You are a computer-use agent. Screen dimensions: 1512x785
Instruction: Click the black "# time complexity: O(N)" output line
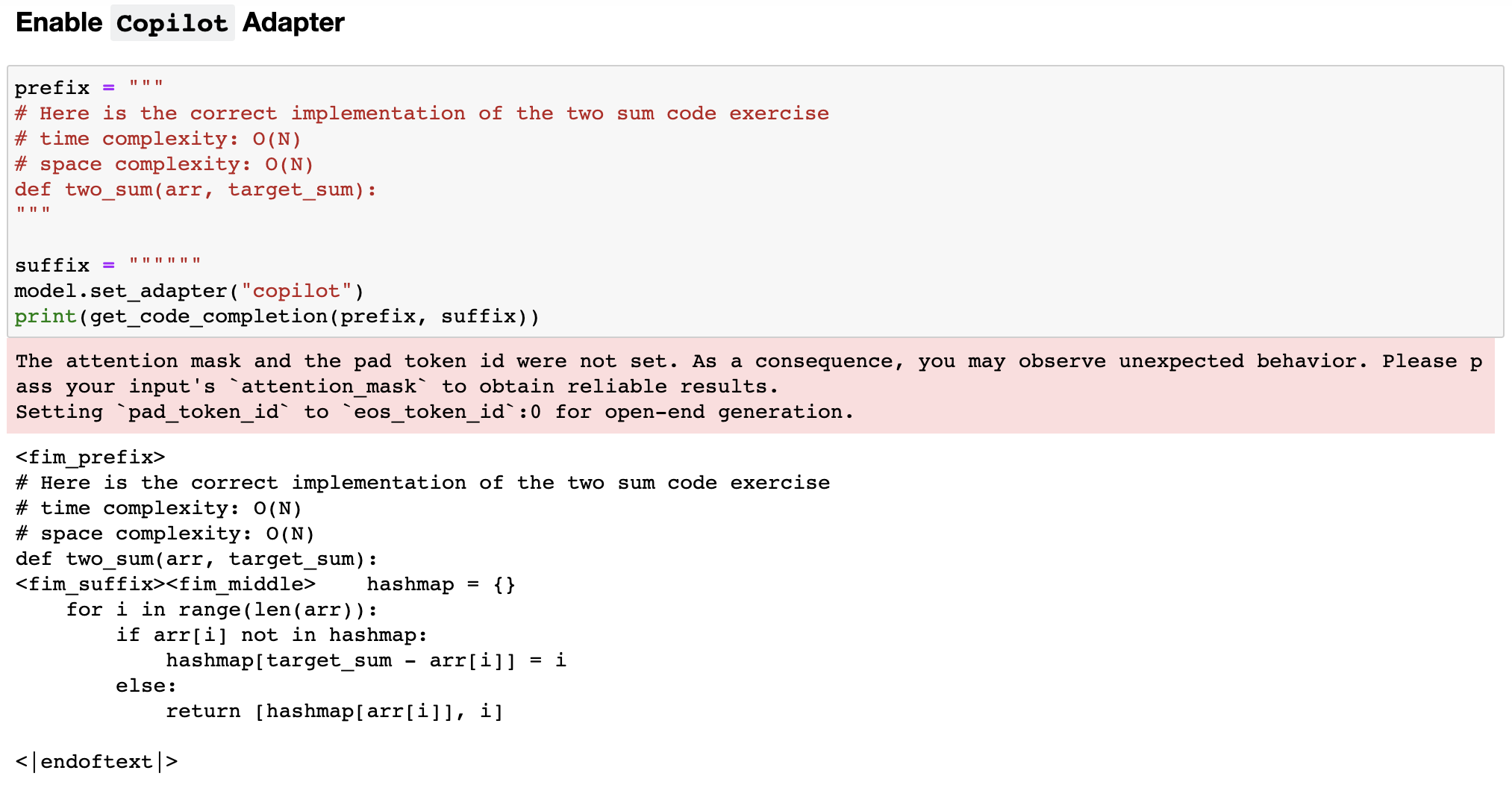(x=158, y=508)
